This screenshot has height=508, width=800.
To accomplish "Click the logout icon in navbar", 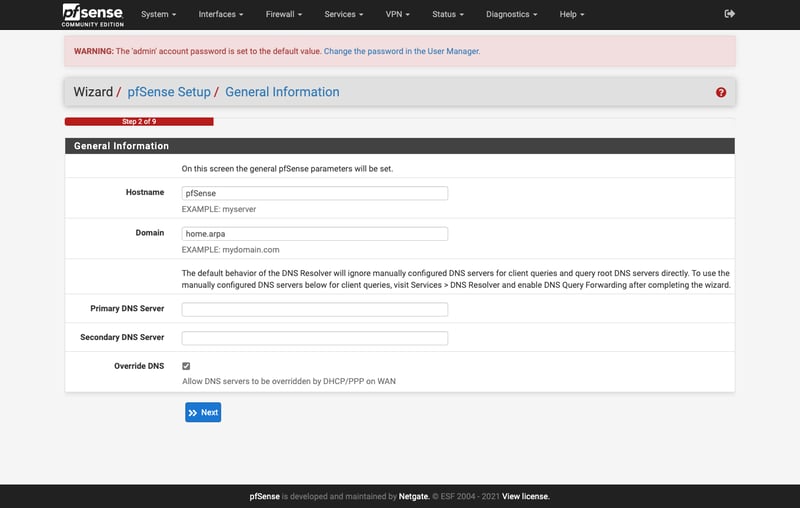I will 730,14.
